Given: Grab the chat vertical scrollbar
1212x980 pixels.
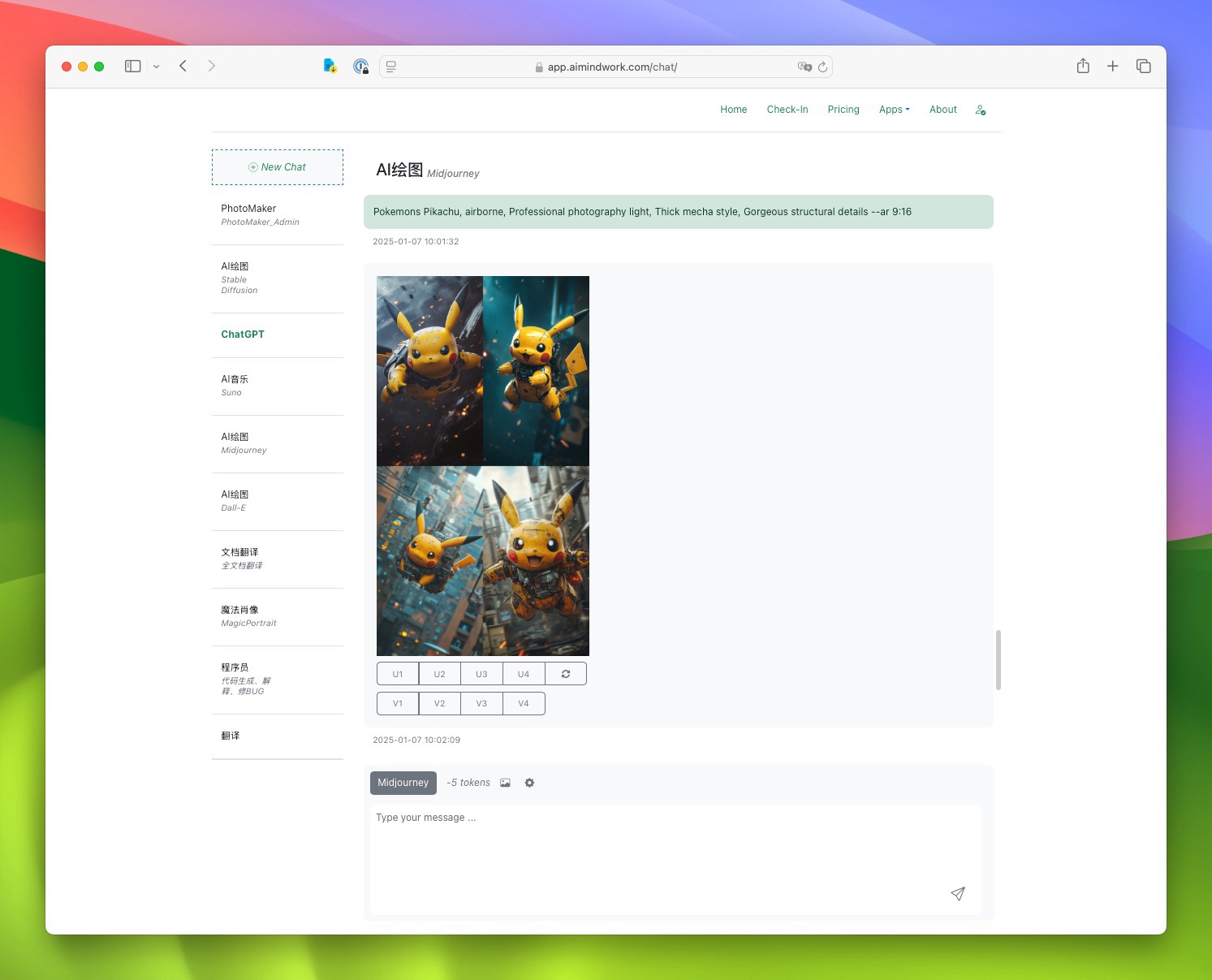Looking at the screenshot, I should coord(998,660).
